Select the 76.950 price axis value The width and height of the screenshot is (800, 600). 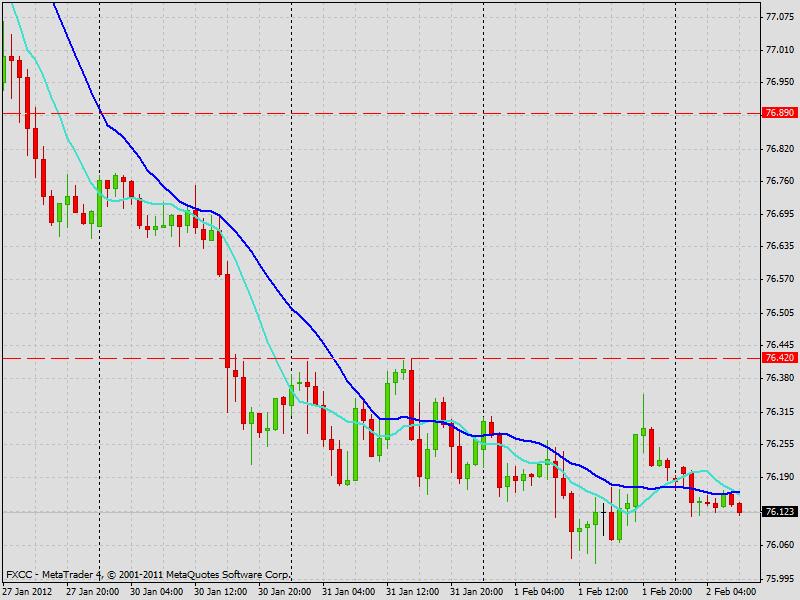[x=780, y=82]
